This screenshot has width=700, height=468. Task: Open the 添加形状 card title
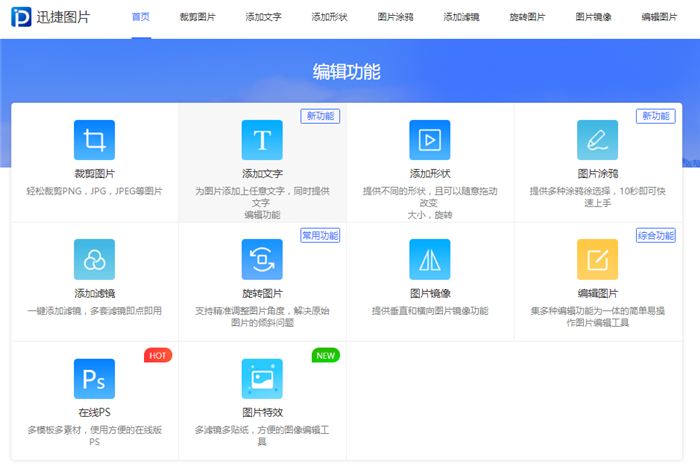coord(430,174)
